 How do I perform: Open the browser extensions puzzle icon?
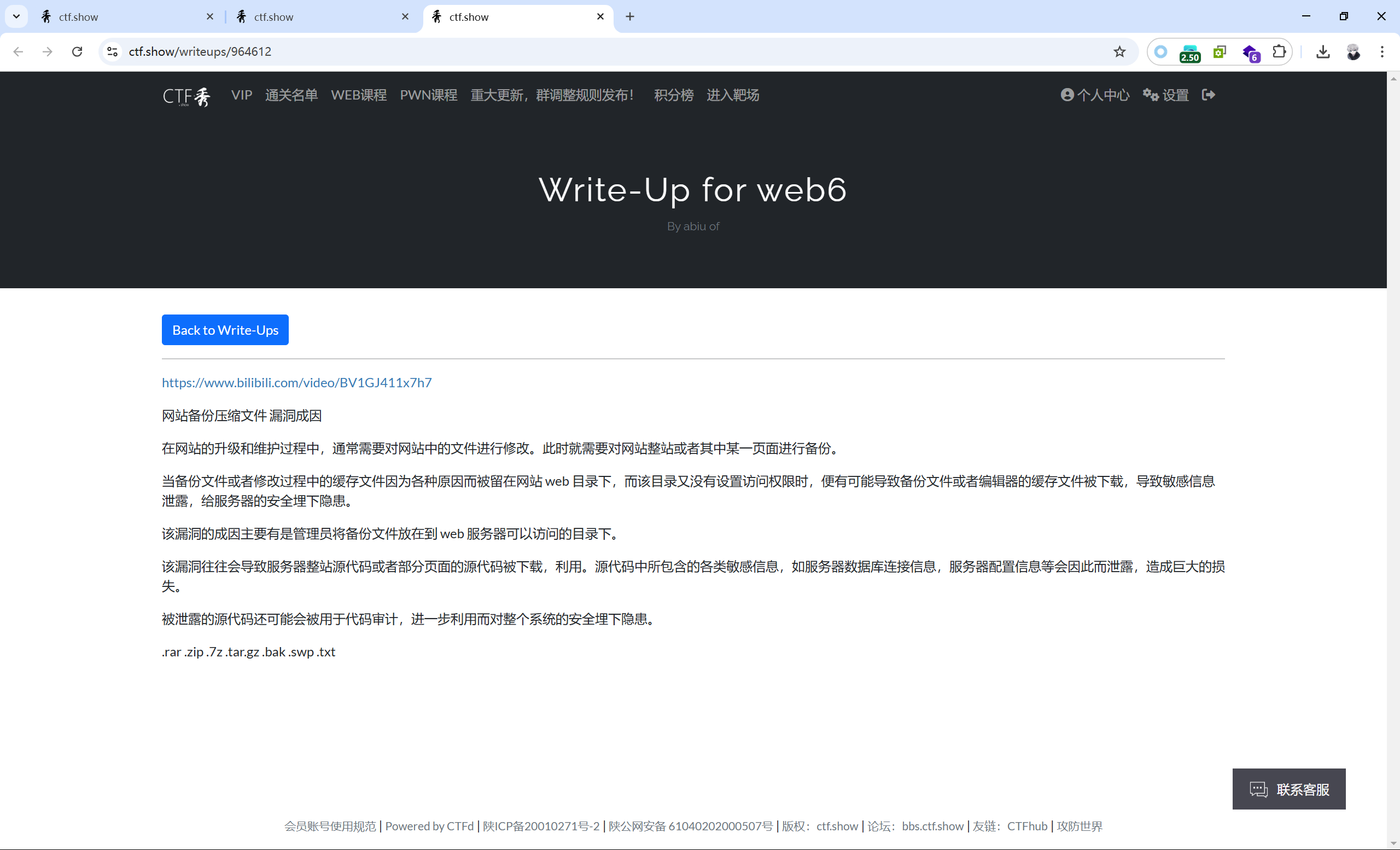pos(1279,52)
